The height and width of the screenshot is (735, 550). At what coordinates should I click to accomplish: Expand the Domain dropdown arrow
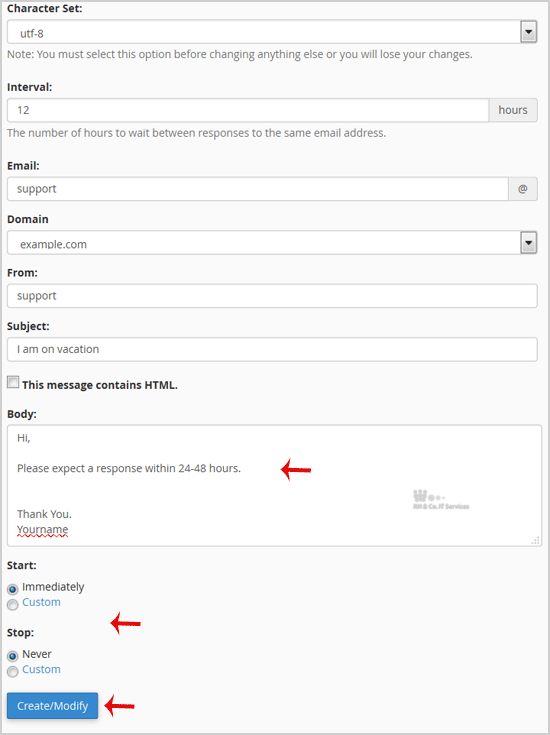(528, 243)
